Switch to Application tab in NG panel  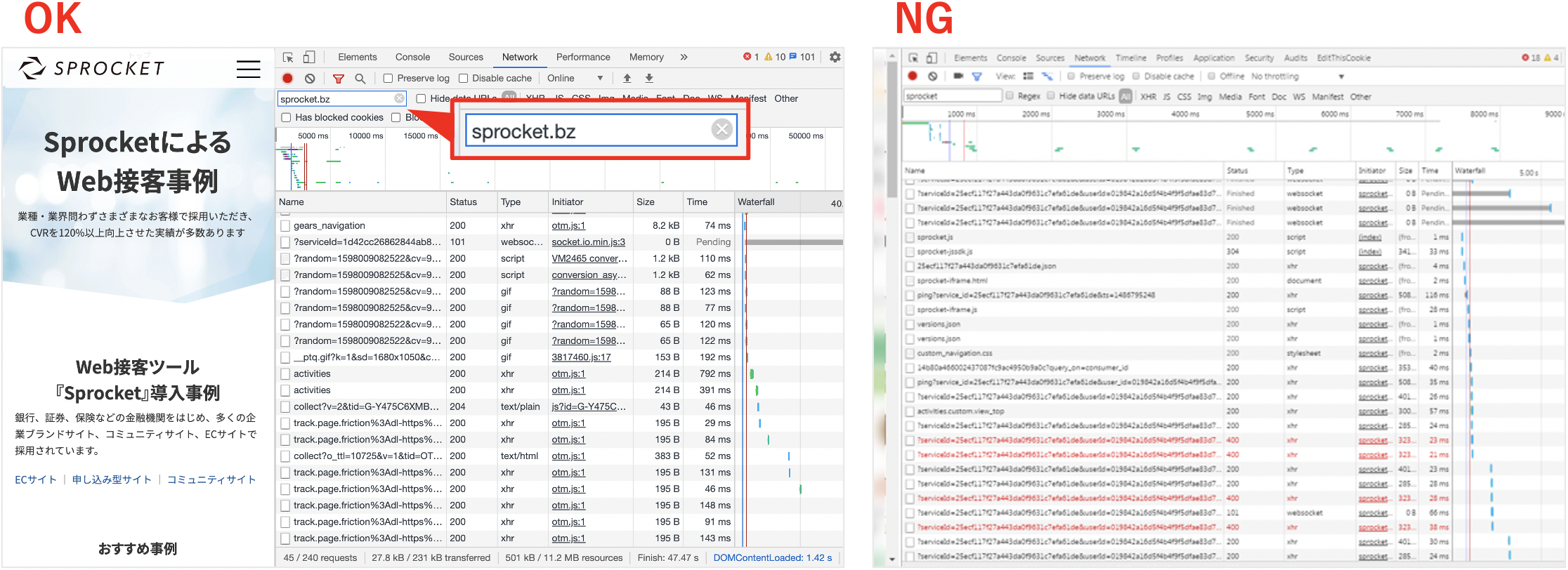(1214, 58)
